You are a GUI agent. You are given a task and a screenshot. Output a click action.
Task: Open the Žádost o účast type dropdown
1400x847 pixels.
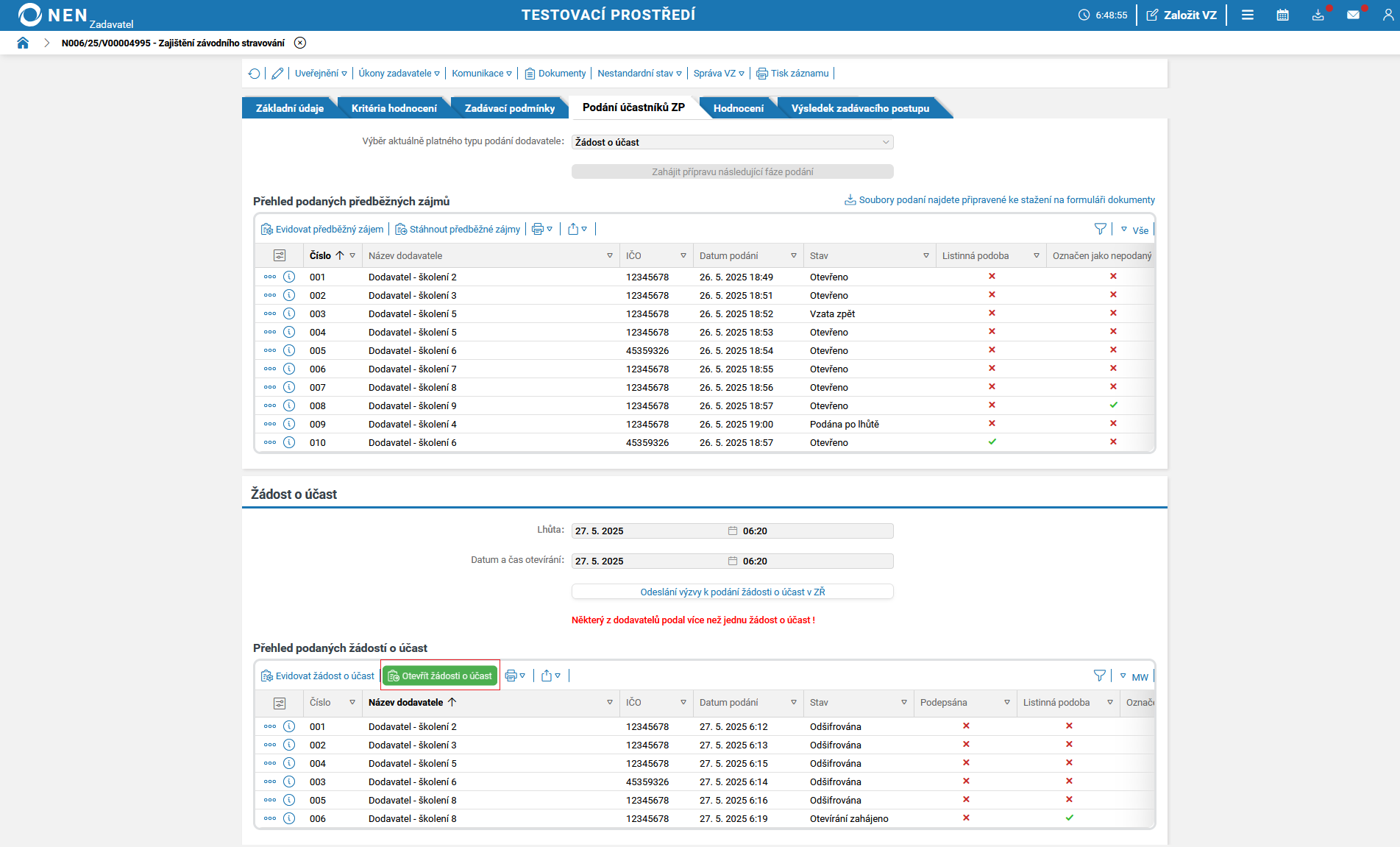click(732, 142)
